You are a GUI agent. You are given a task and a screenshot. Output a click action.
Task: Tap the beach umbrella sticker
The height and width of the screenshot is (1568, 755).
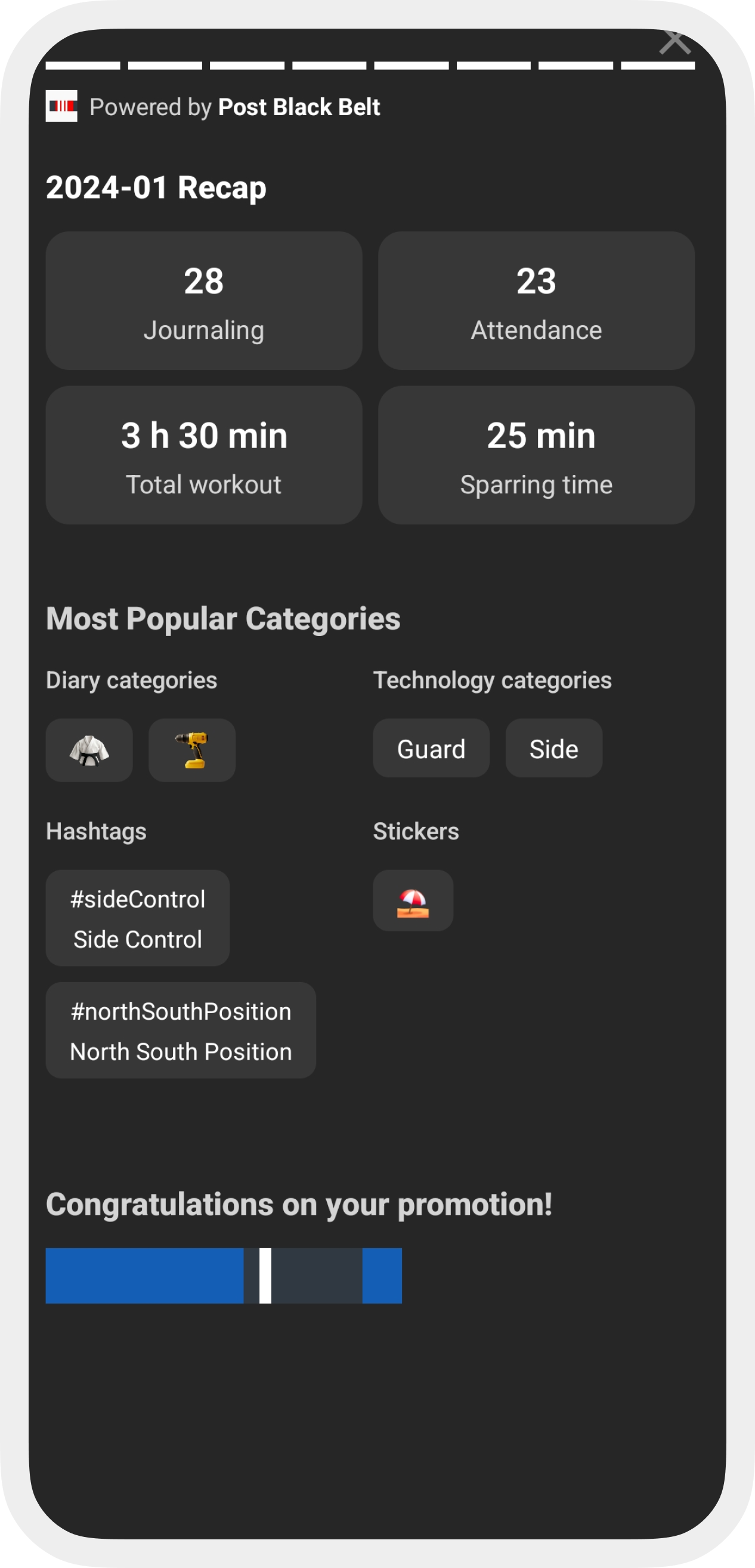pos(413,900)
